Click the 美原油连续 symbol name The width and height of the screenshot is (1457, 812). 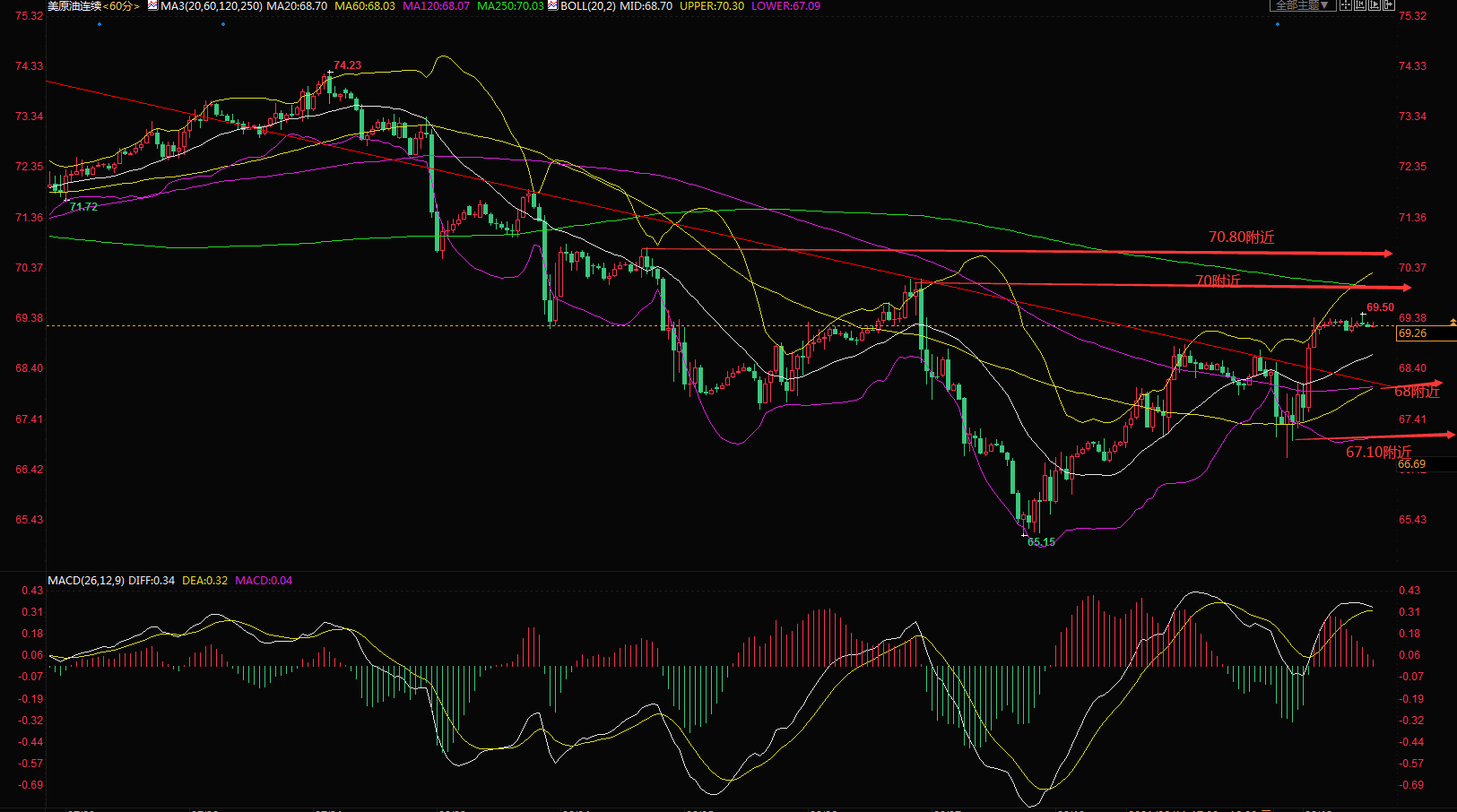[x=74, y=6]
